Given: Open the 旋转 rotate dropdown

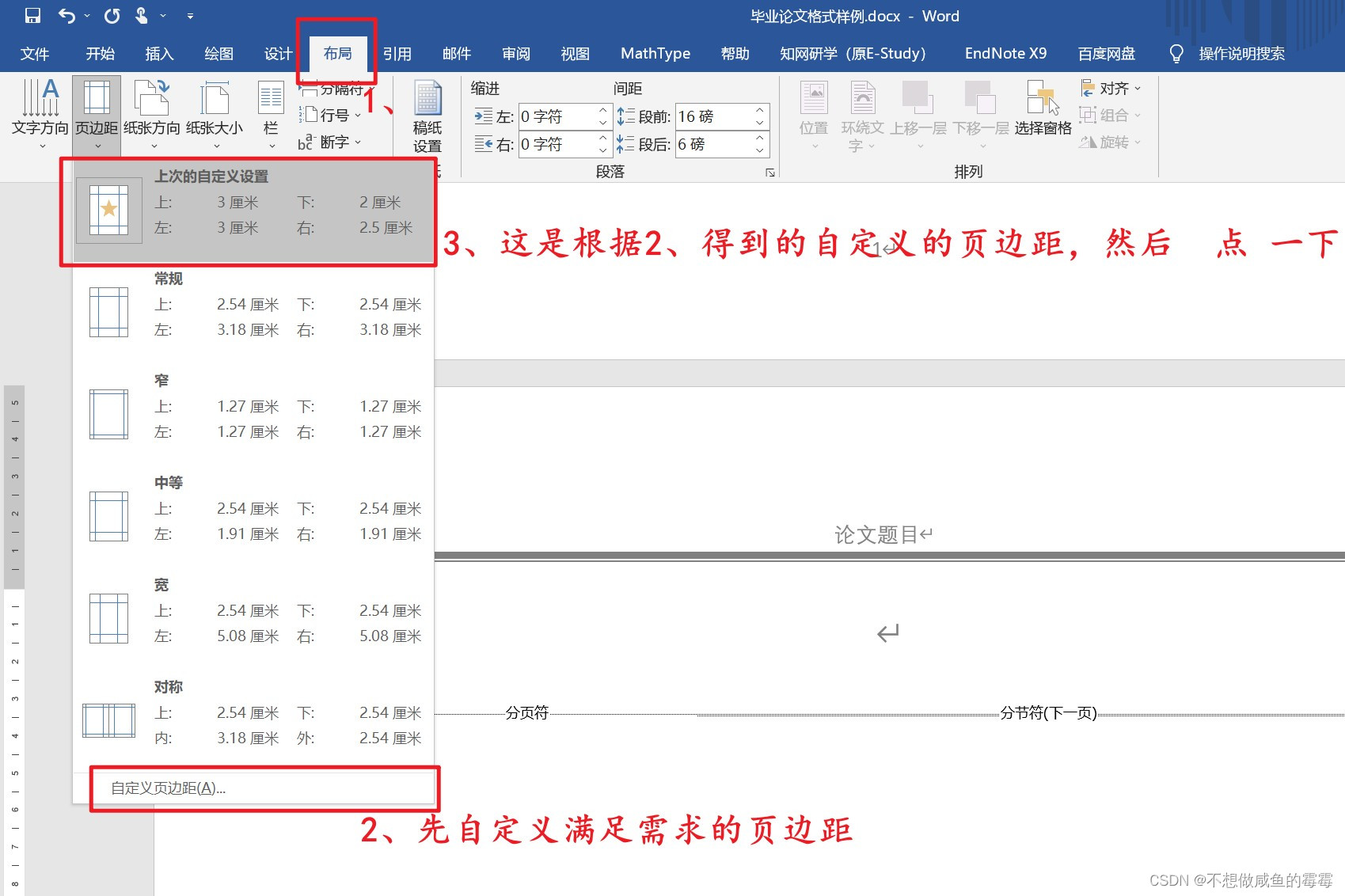Looking at the screenshot, I should [1111, 142].
